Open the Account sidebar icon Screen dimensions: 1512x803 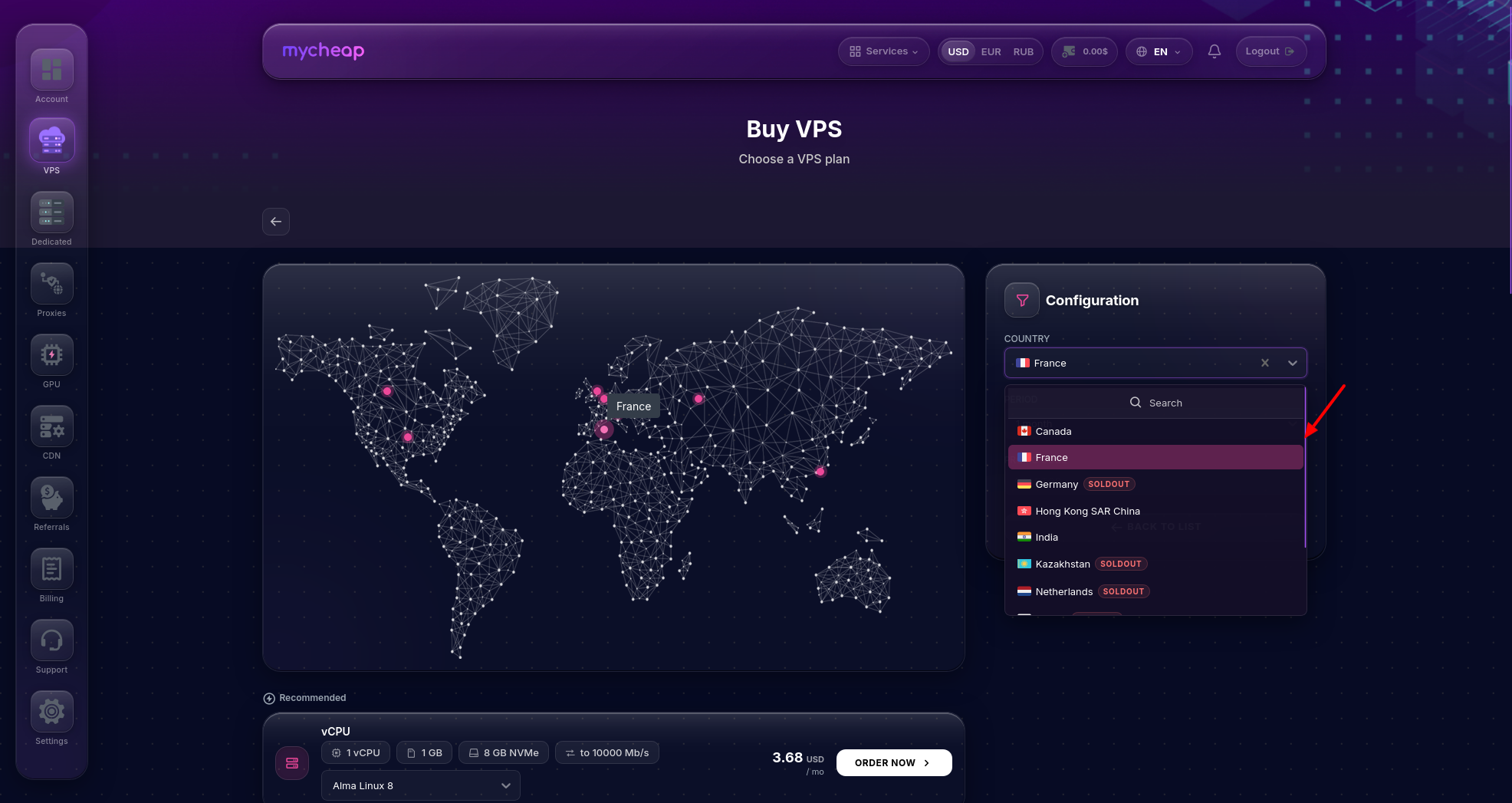coord(51,70)
